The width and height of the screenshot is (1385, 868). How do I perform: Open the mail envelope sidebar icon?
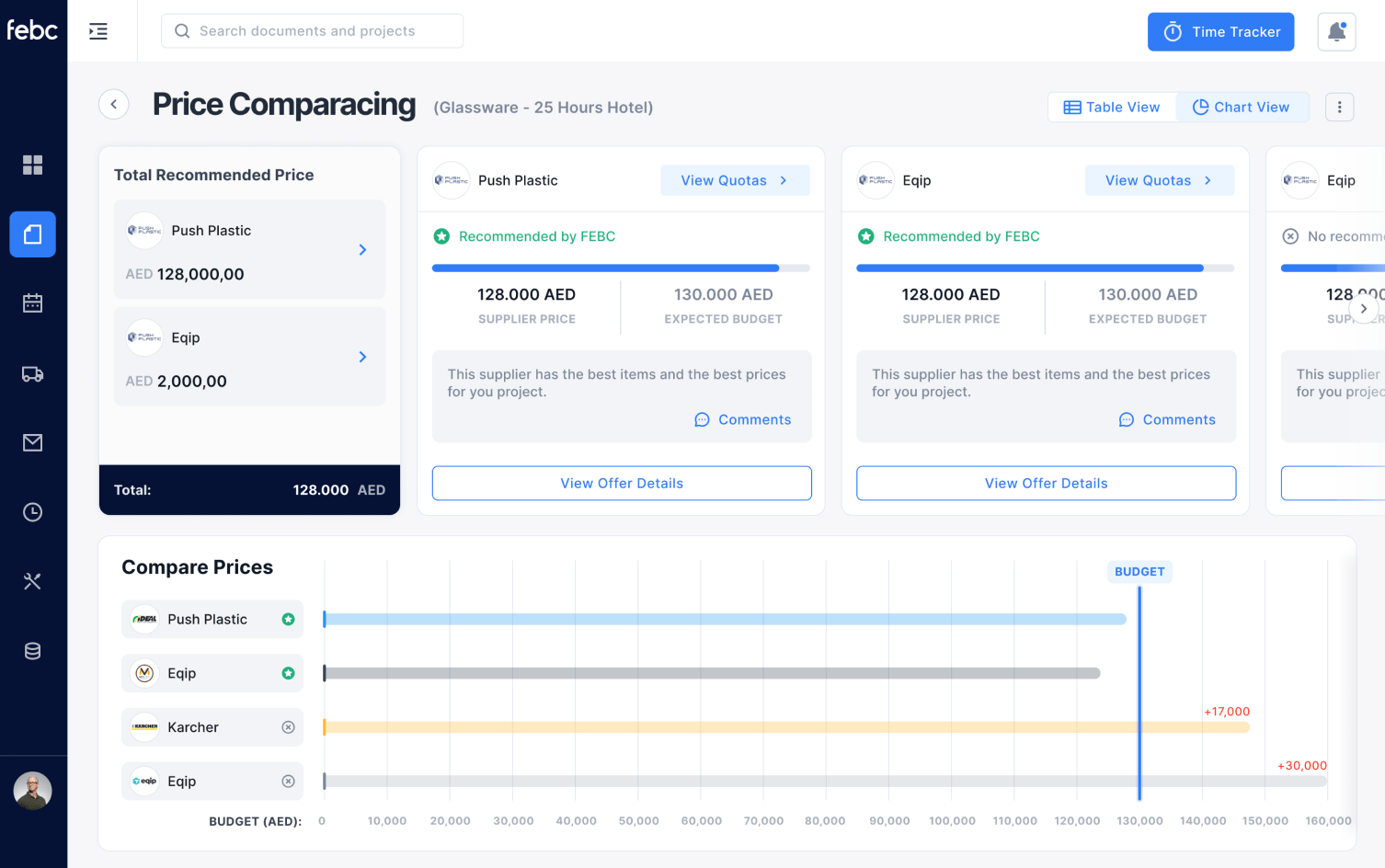[32, 443]
